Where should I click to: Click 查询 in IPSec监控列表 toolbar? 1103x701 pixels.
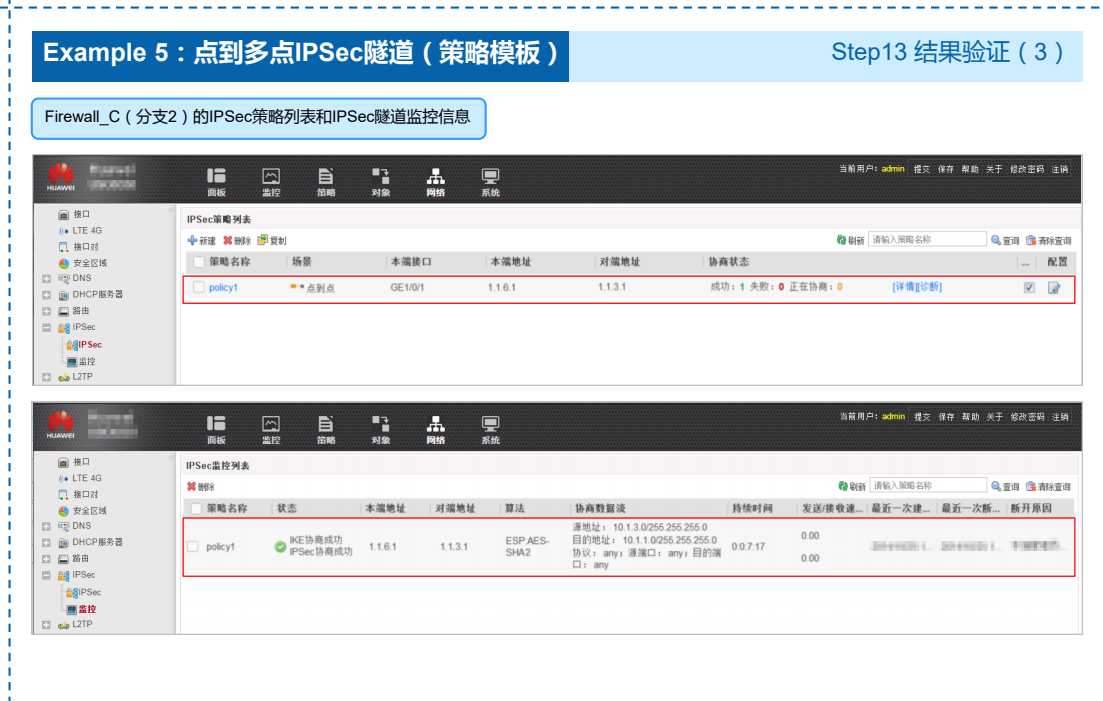pyautogui.click(x=1005, y=487)
